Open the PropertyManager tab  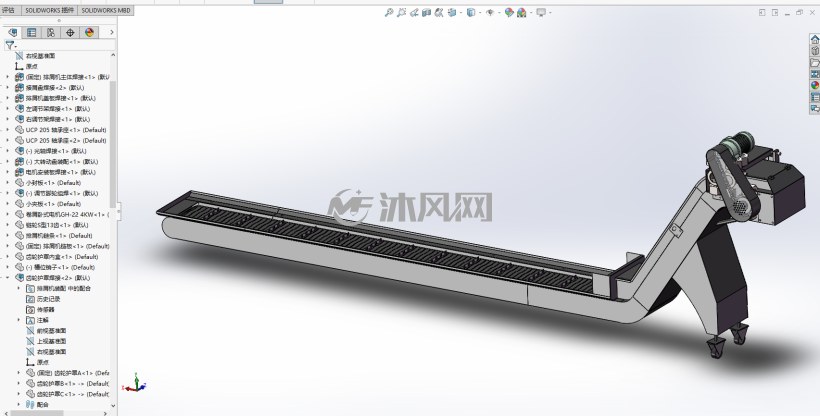click(x=31, y=32)
